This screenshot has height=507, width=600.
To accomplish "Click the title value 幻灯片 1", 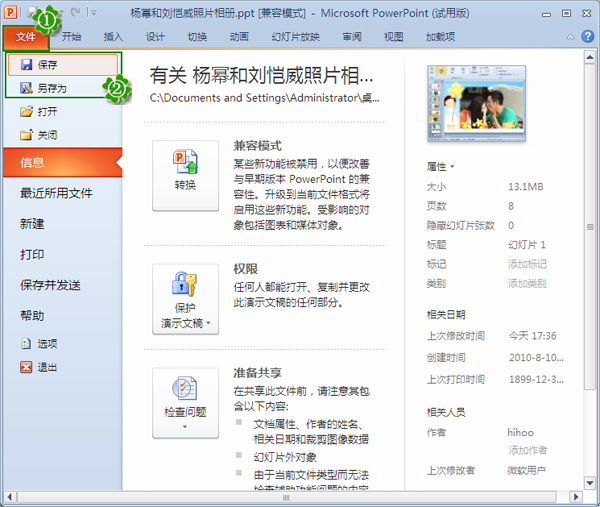I will [527, 245].
